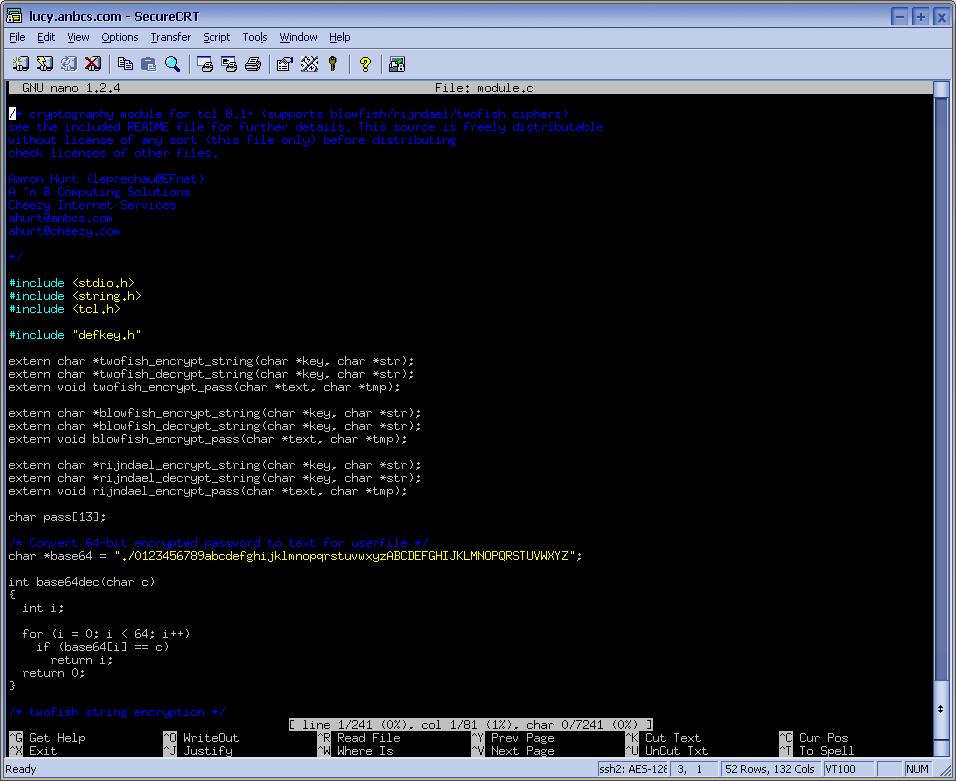Click the small arrow control at scrollbar bottom
The image size is (956, 781).
[941, 709]
